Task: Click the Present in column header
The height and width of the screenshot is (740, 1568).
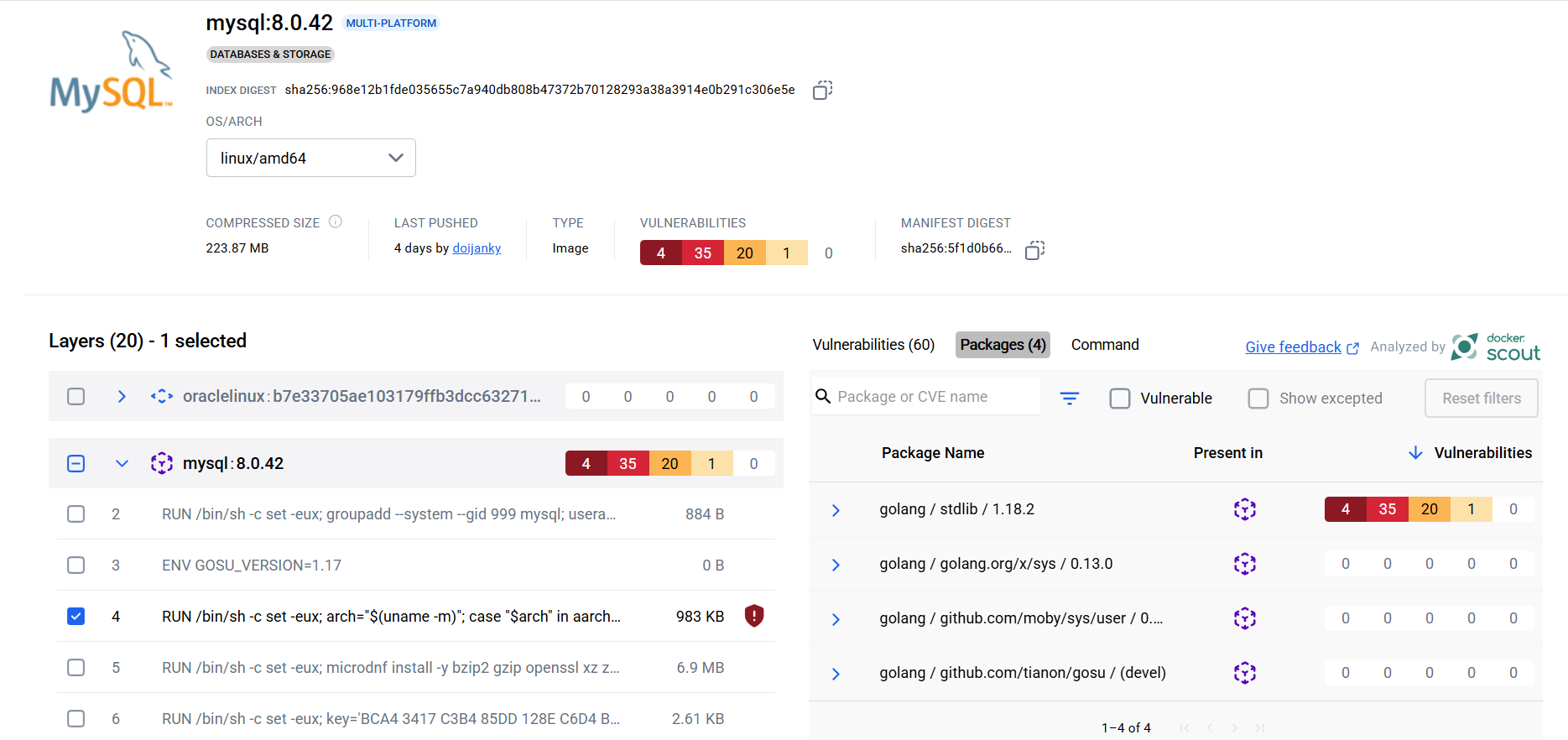Action: tap(1228, 453)
